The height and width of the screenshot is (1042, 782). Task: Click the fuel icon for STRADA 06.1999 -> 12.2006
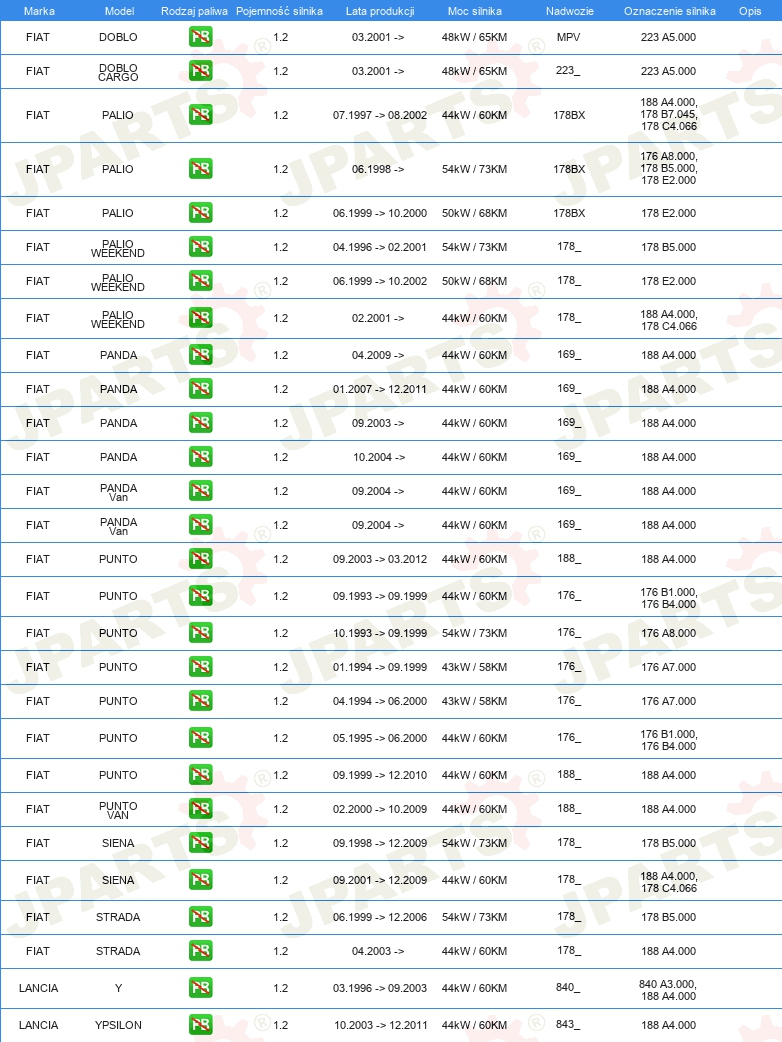[200, 918]
